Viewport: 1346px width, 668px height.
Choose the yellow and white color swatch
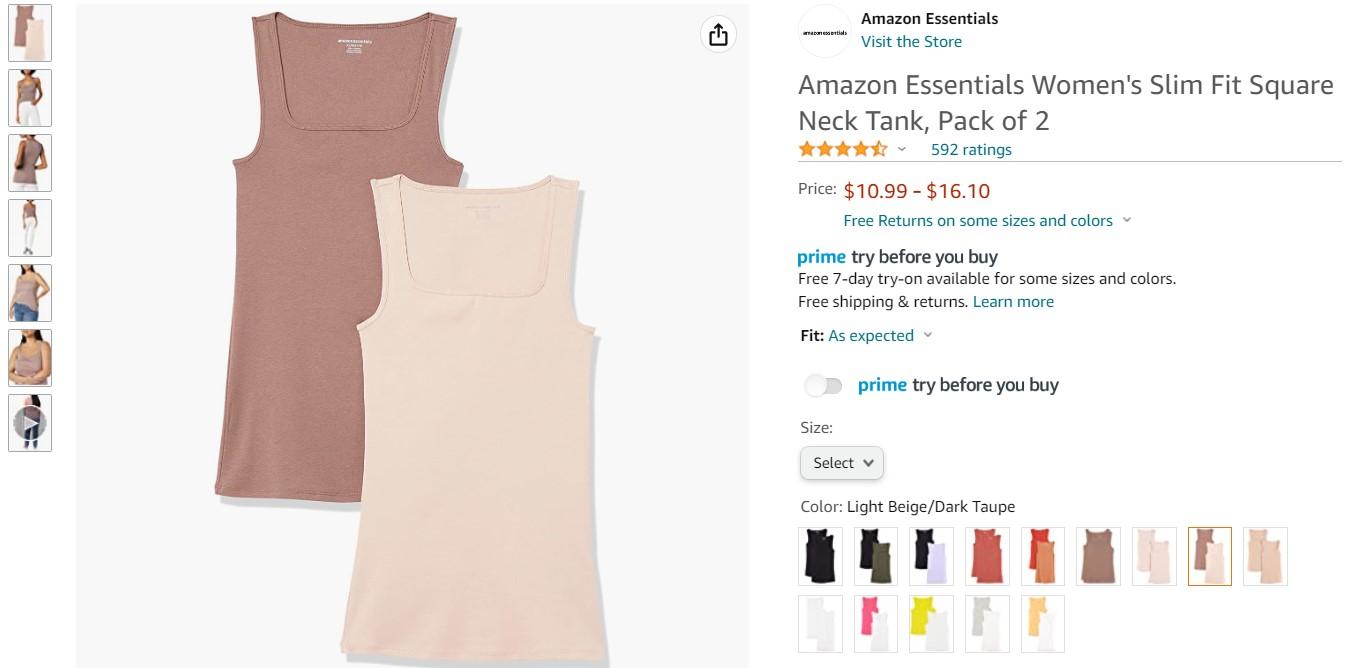point(932,624)
